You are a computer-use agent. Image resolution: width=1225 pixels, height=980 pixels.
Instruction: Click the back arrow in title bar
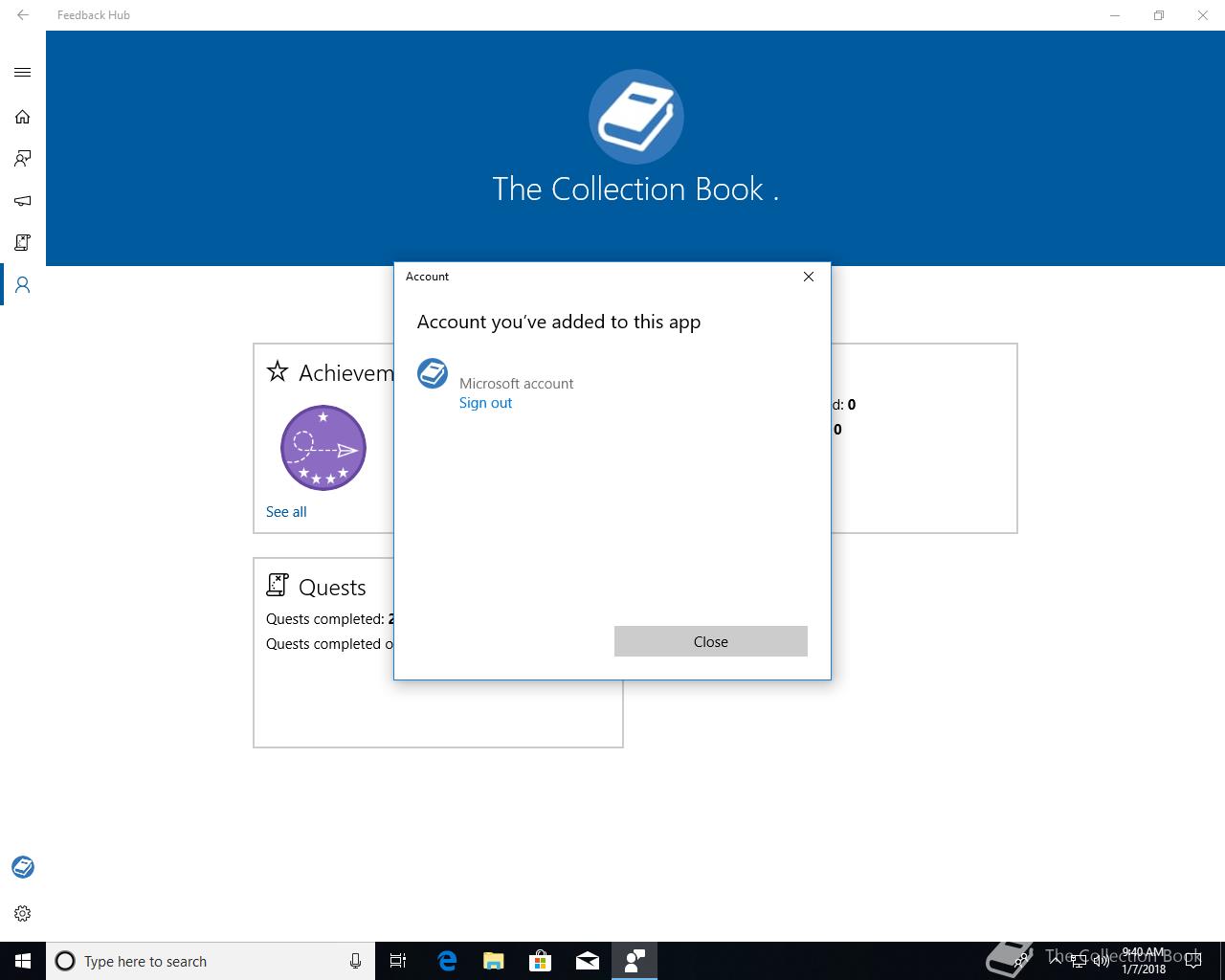coord(23,15)
